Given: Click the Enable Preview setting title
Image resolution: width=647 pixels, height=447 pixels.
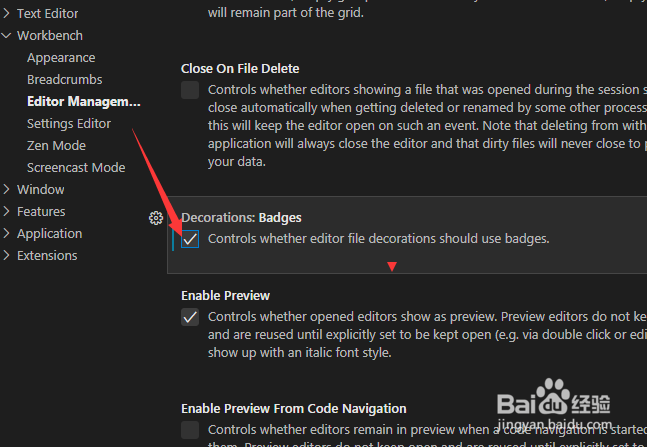Looking at the screenshot, I should click(x=226, y=296).
